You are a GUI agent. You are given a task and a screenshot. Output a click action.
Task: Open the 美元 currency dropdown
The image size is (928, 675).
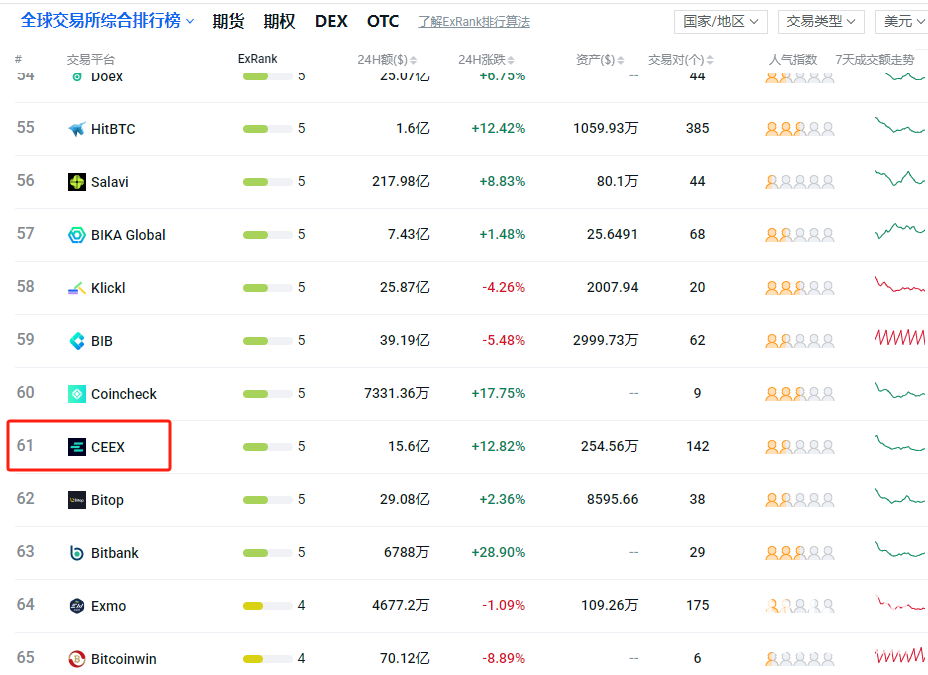pos(903,21)
